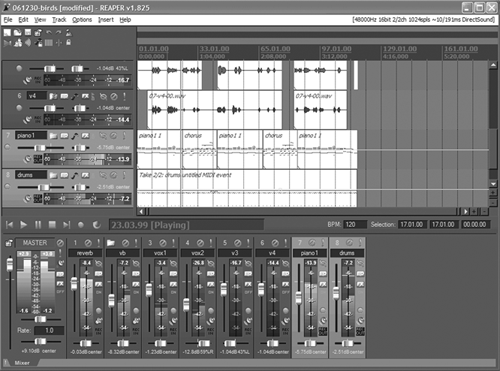Solo the vox2 channel in mixer
Screen dimensions: 500x371
point(211,243)
